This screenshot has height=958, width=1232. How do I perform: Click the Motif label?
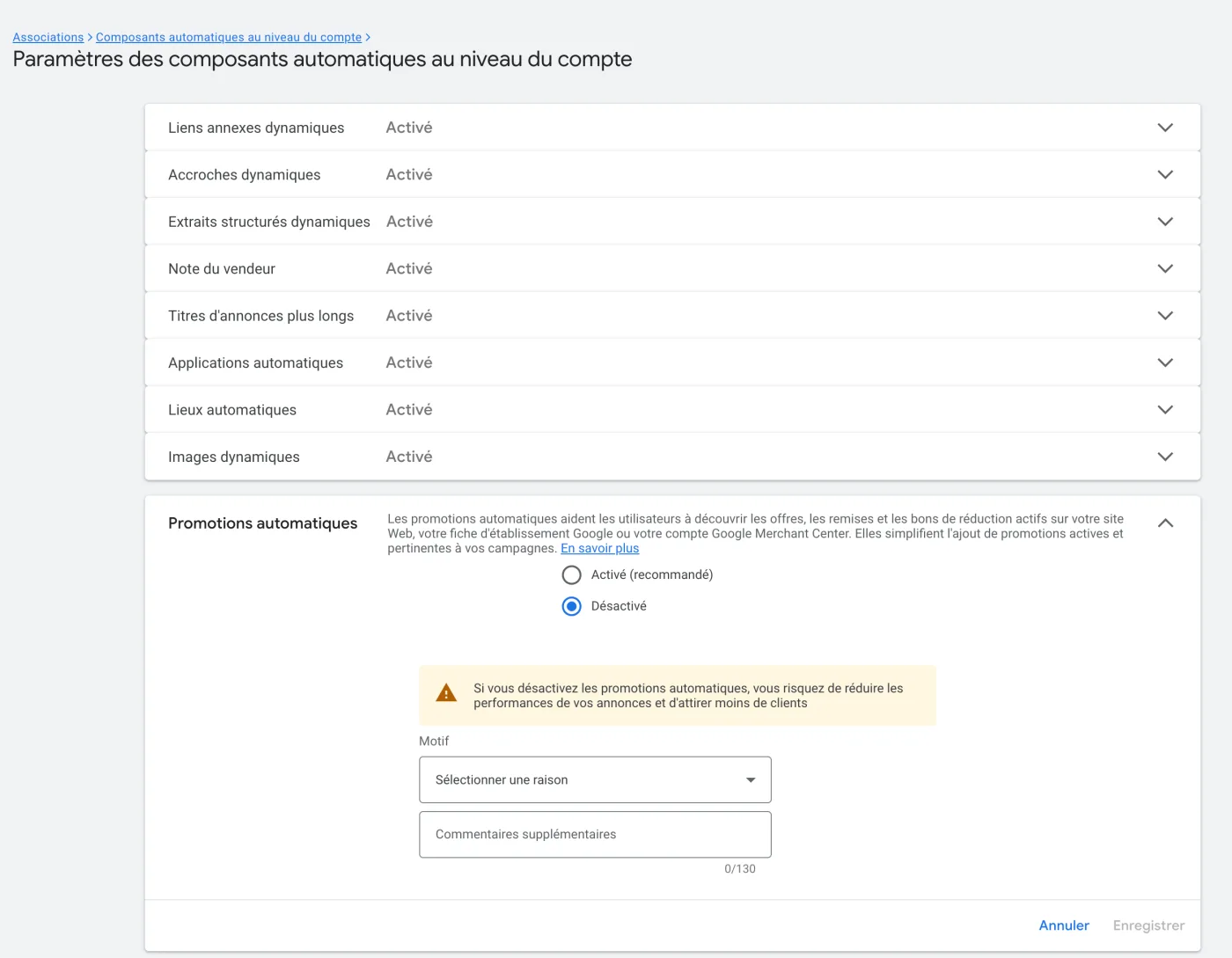(x=434, y=742)
